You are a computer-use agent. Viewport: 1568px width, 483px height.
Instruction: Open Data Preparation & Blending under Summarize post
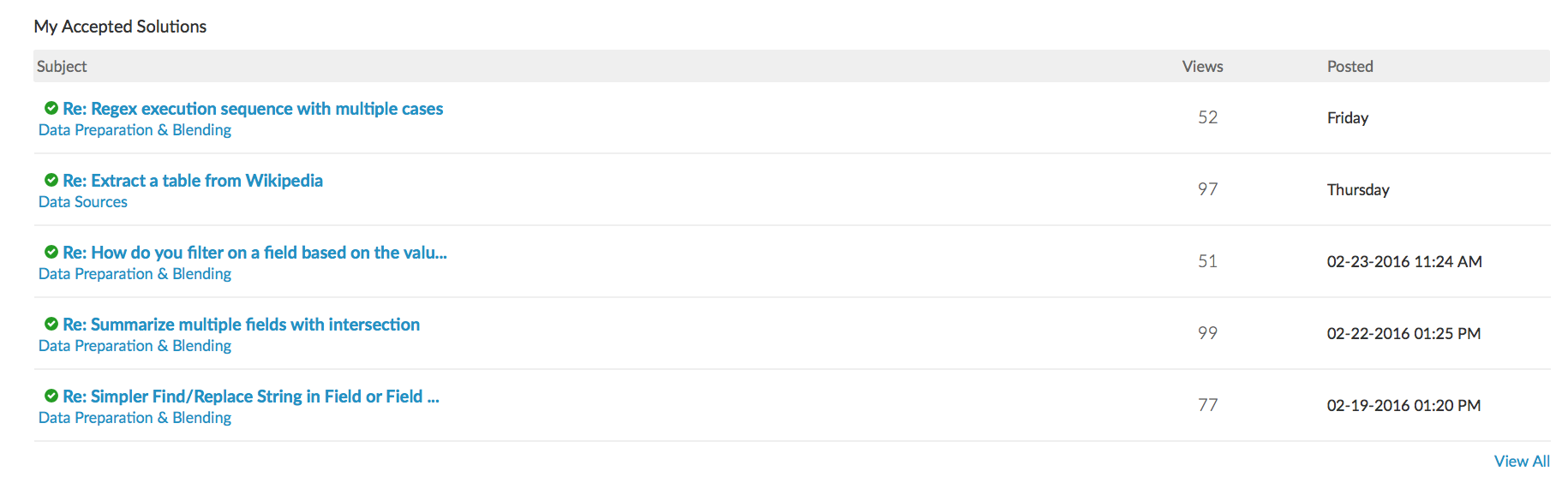coord(135,346)
